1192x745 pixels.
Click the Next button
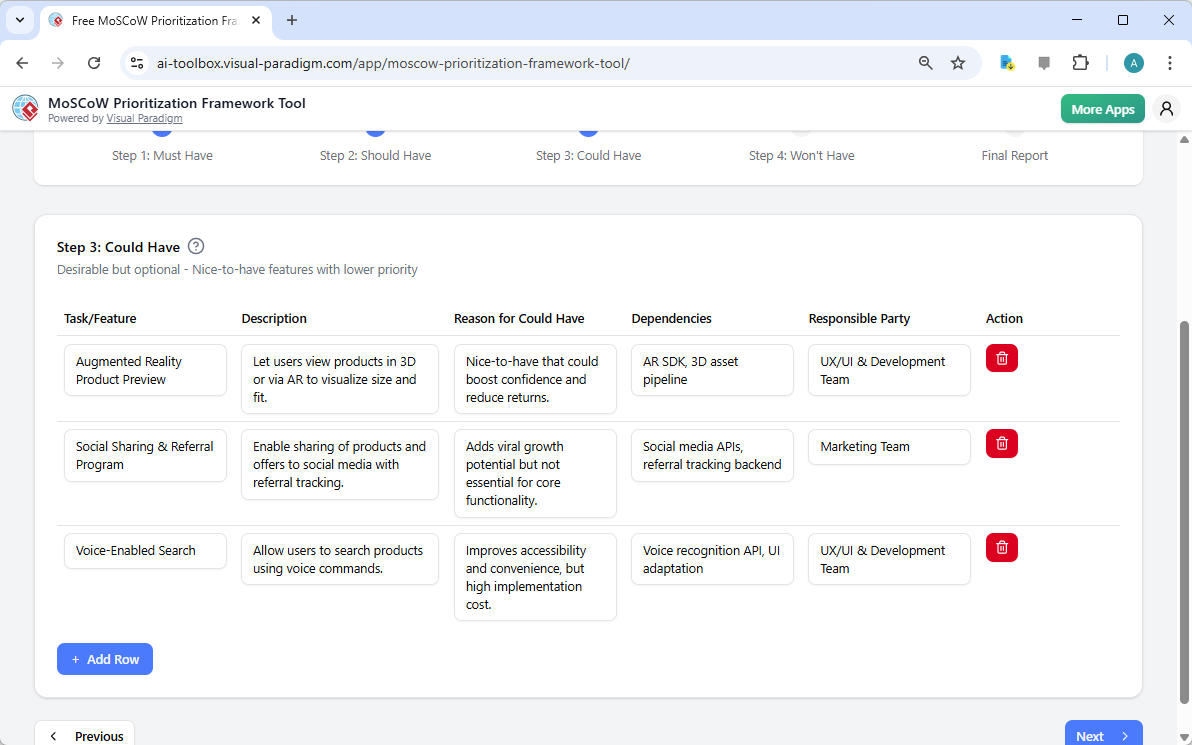(1103, 735)
